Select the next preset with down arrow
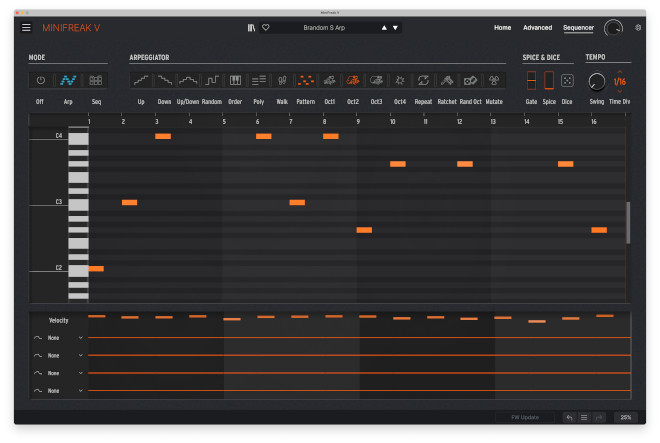 click(396, 28)
